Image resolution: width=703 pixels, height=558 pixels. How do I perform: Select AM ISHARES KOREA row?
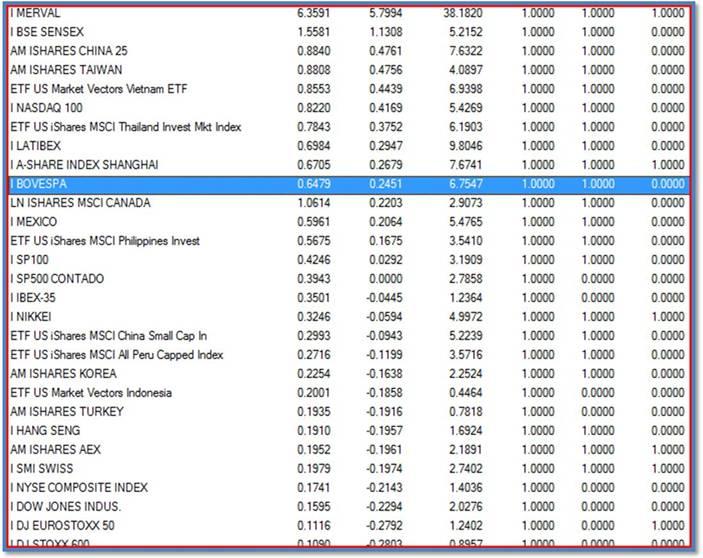tap(348, 373)
